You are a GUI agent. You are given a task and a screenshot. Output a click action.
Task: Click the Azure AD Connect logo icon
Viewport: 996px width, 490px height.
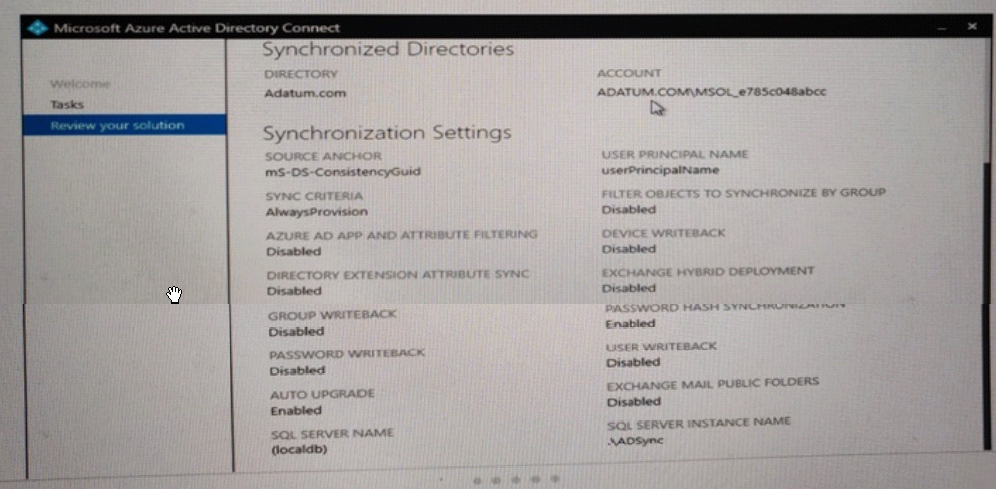coord(39,28)
